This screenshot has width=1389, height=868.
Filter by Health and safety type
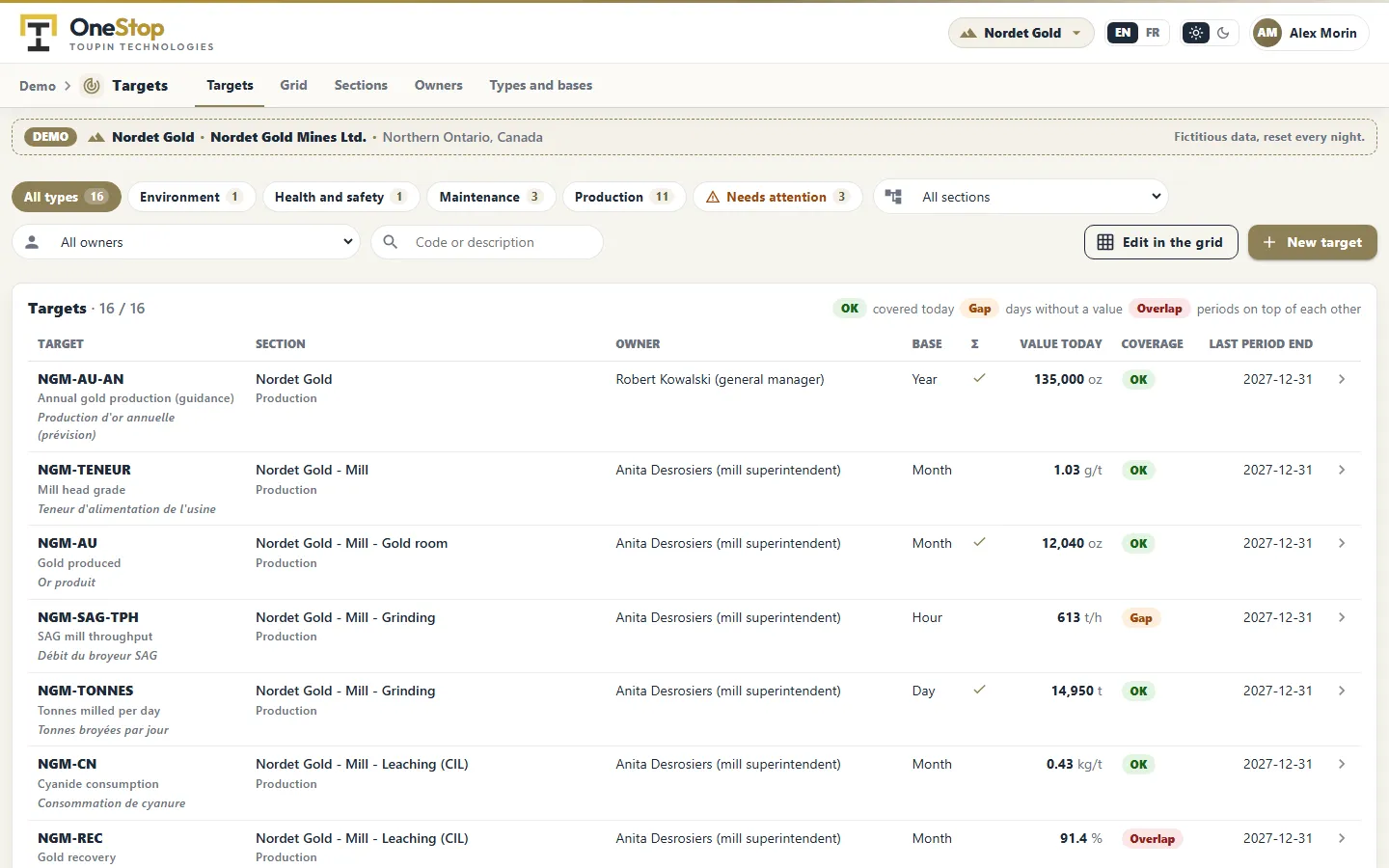[x=340, y=197]
